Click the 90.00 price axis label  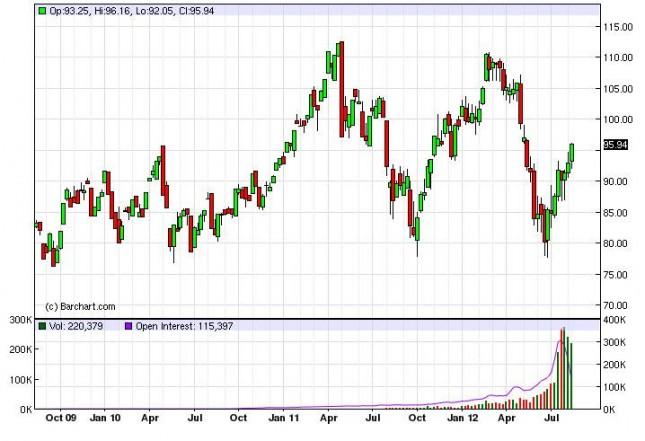(x=615, y=181)
